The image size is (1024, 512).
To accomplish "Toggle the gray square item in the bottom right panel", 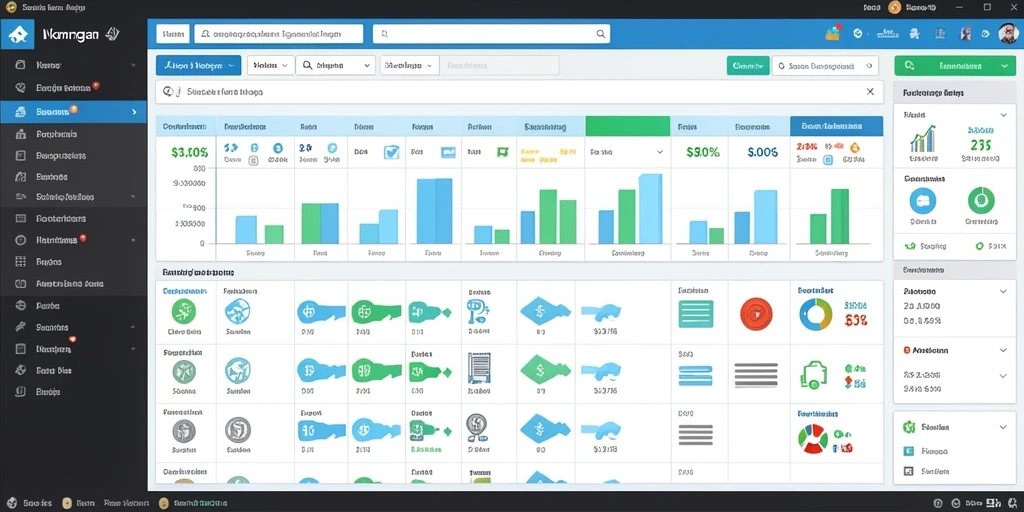I will point(908,471).
